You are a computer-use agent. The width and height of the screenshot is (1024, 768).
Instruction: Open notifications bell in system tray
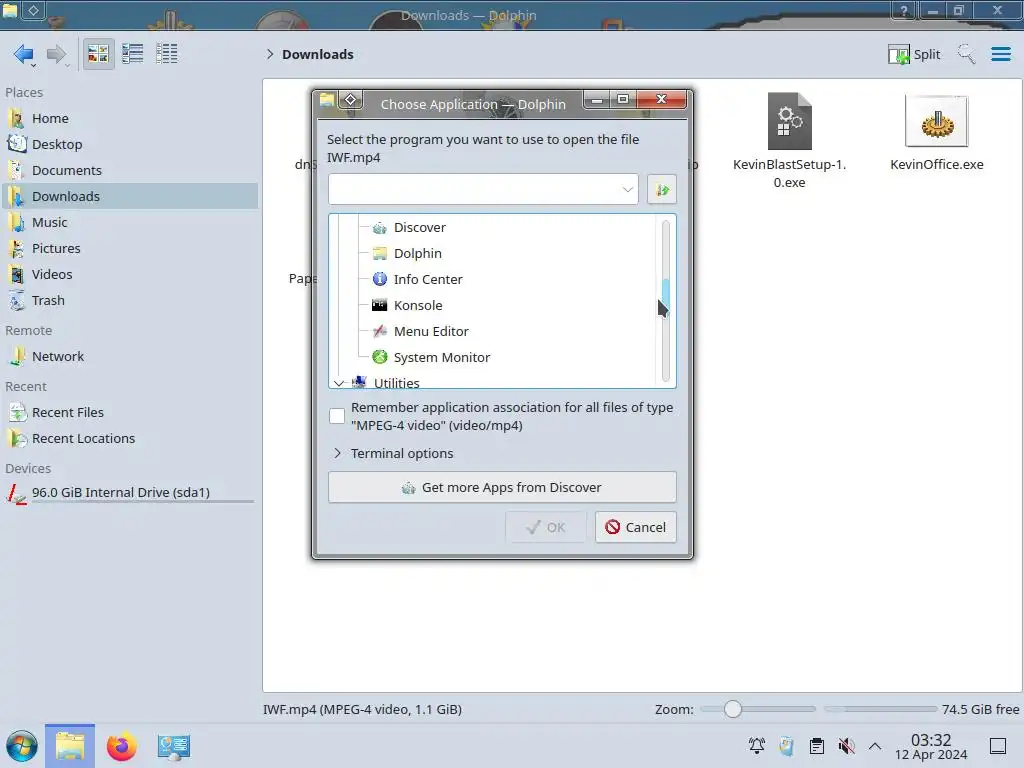[x=757, y=746]
